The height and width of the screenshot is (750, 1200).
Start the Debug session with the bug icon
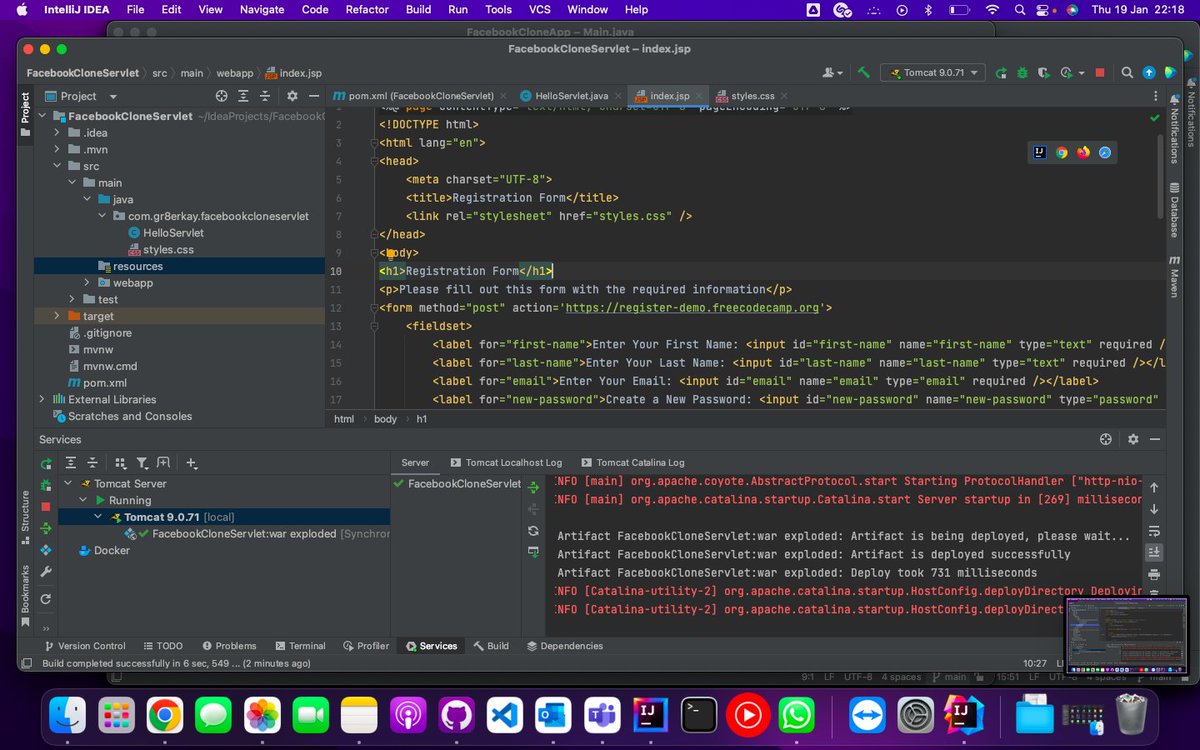click(1022, 72)
